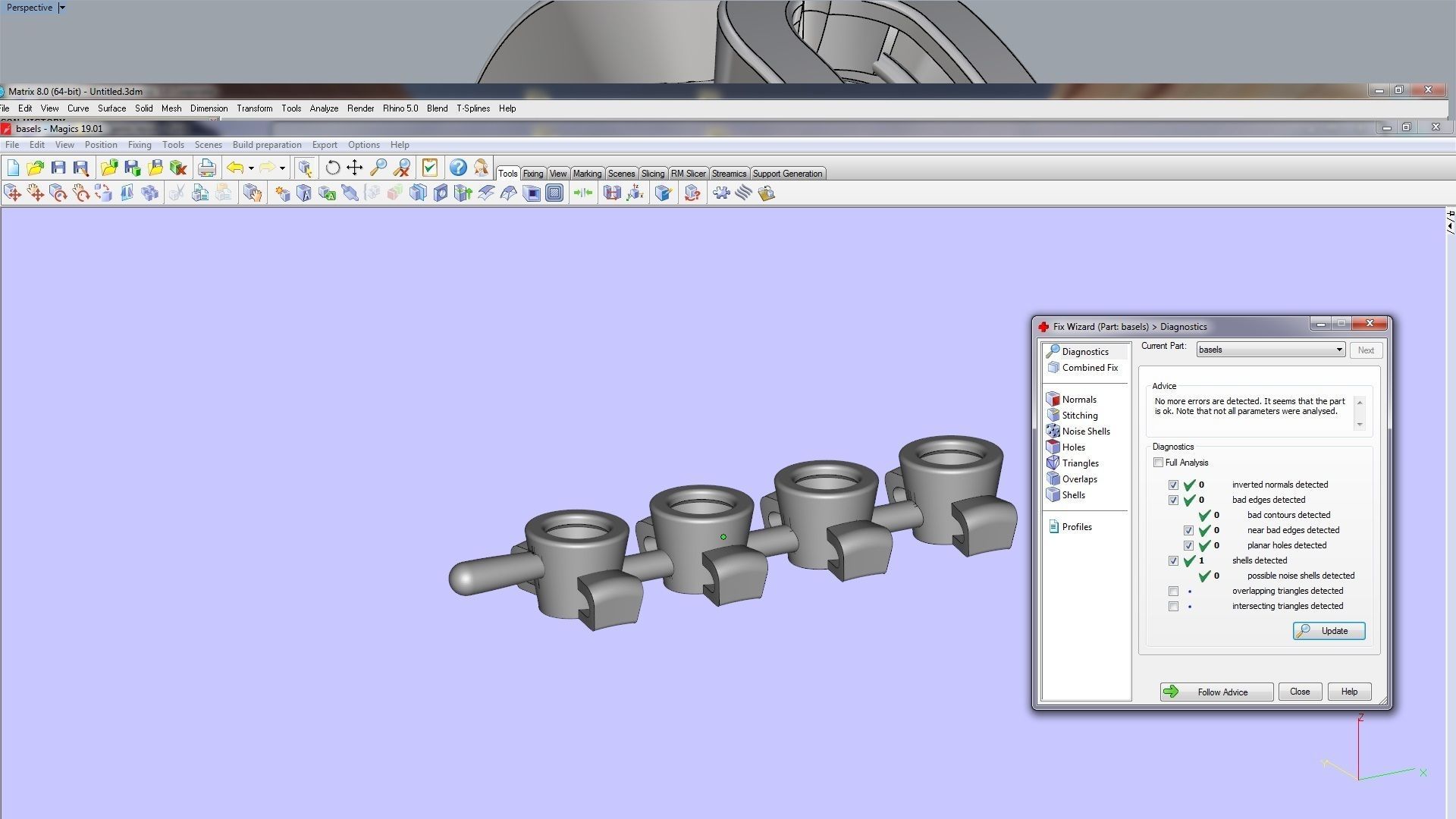Click the part info question mark icon
Screen dimensions: 1456x819
pyautogui.click(x=692, y=193)
